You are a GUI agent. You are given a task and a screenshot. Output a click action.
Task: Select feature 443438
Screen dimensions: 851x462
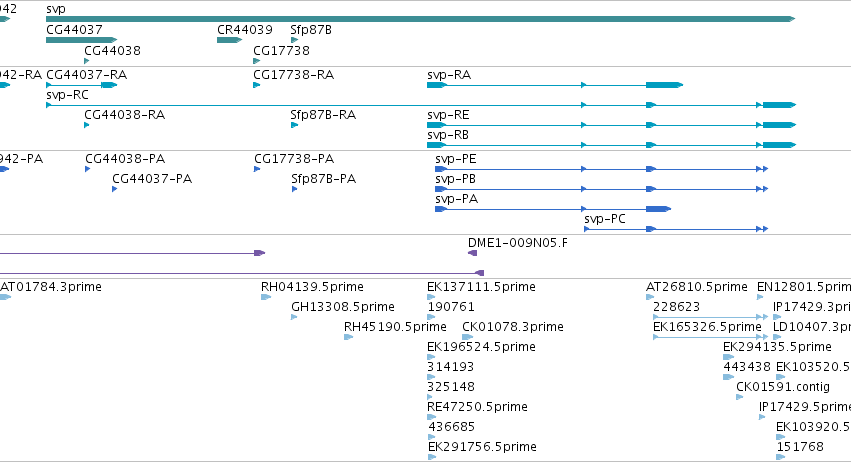point(747,368)
